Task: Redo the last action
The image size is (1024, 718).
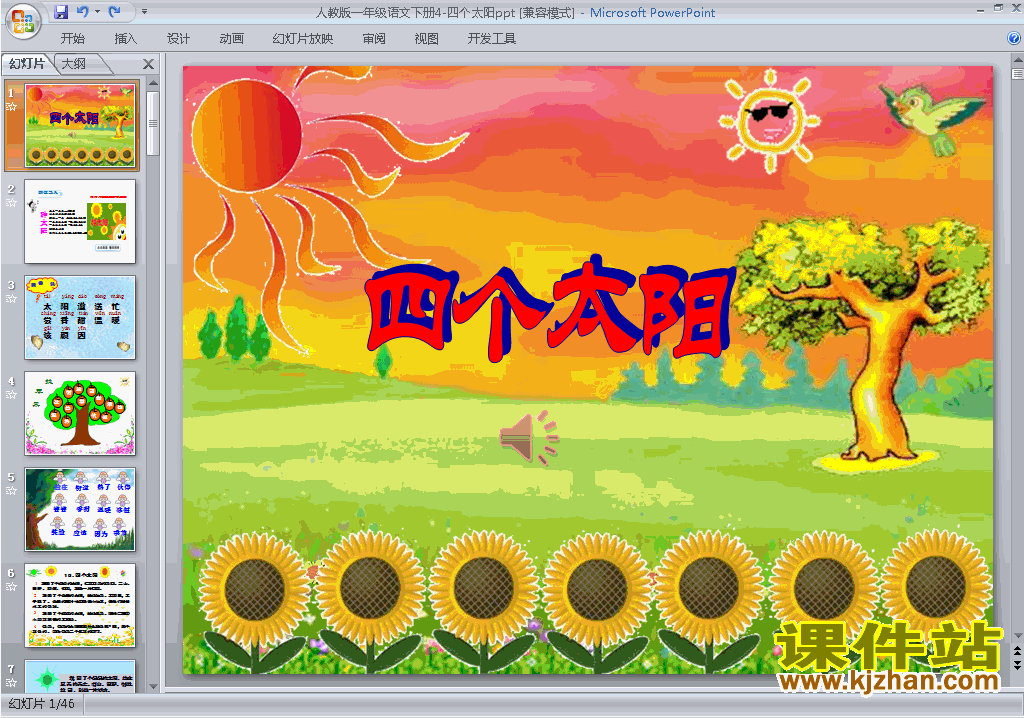Action: tap(116, 12)
